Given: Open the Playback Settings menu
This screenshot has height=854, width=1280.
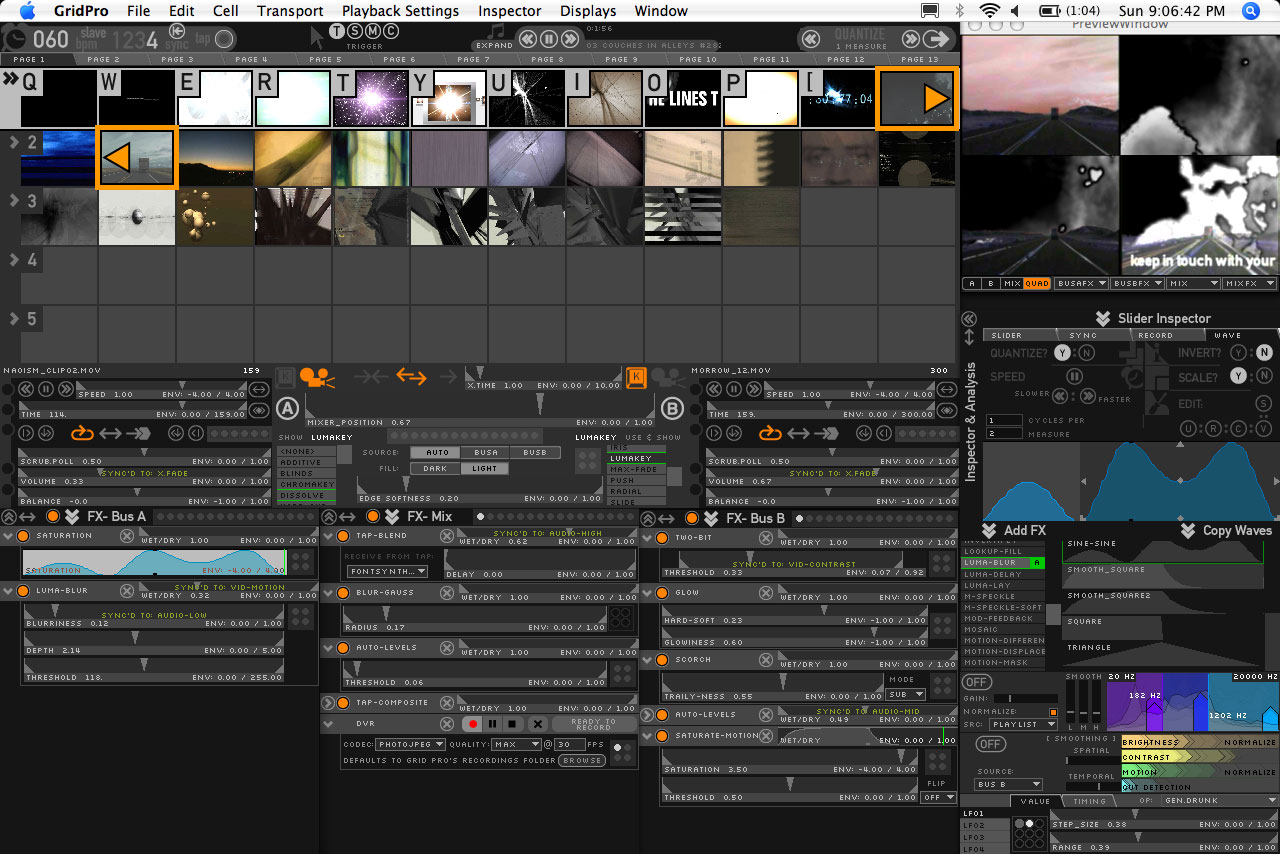Looking at the screenshot, I should coord(400,11).
